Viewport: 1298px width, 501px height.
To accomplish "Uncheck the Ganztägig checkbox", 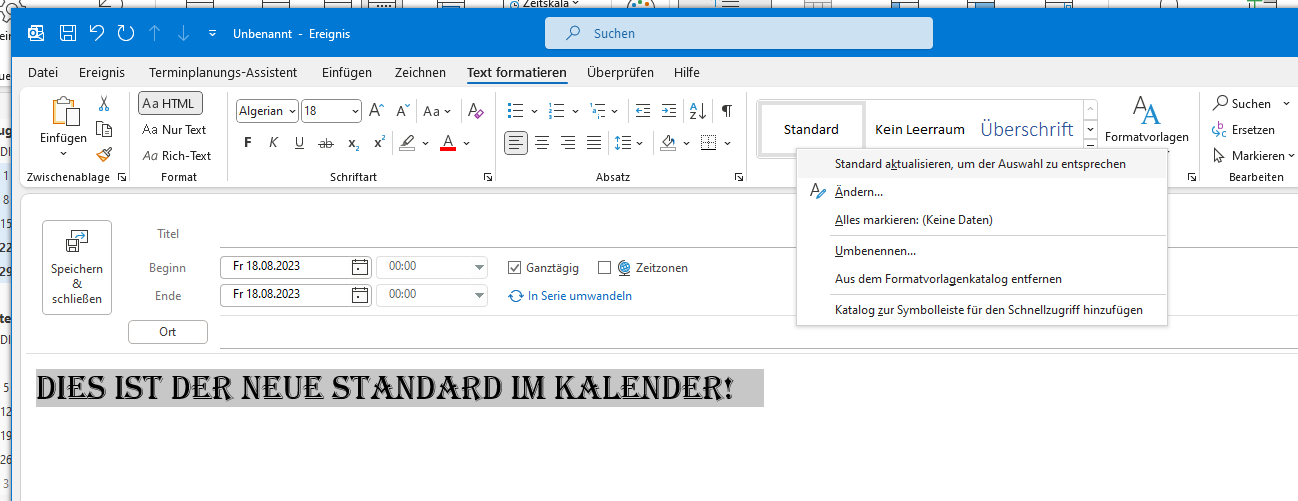I will 515,268.
